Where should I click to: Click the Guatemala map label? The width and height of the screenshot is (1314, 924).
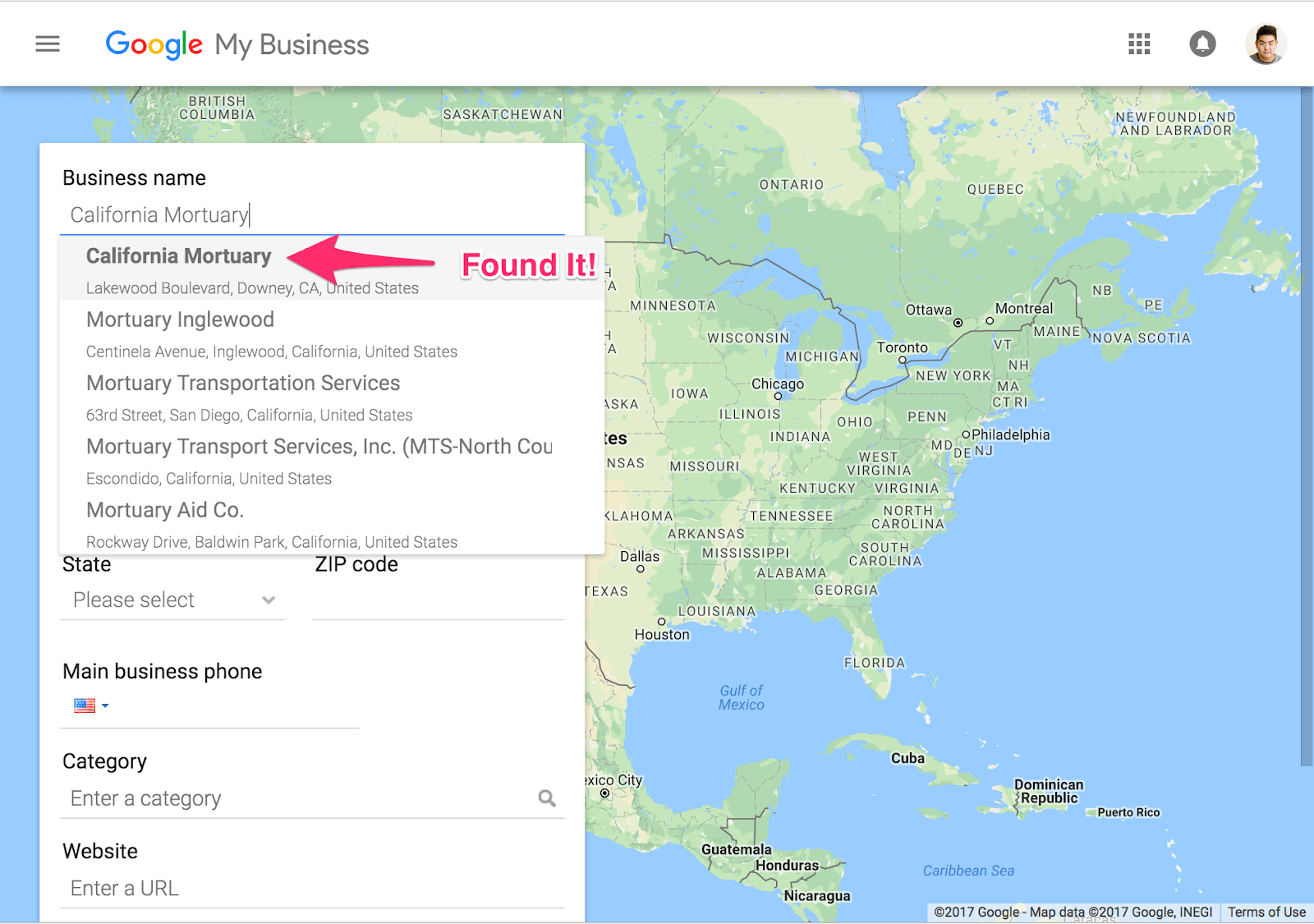(x=736, y=849)
